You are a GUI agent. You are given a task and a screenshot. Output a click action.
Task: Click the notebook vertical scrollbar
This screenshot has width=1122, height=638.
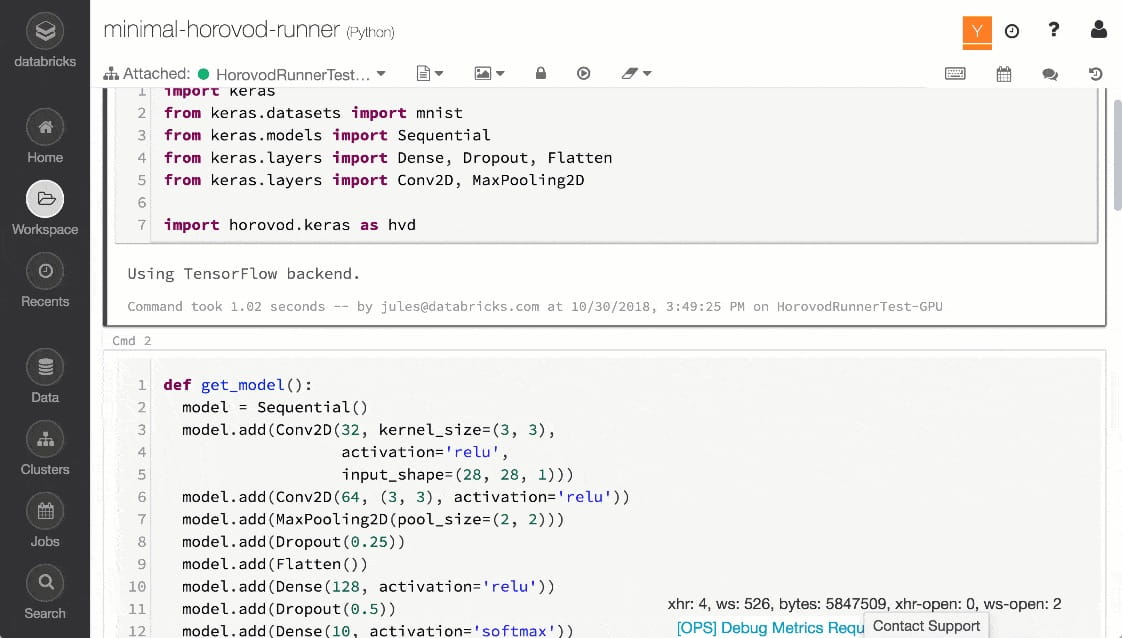pos(1116,150)
